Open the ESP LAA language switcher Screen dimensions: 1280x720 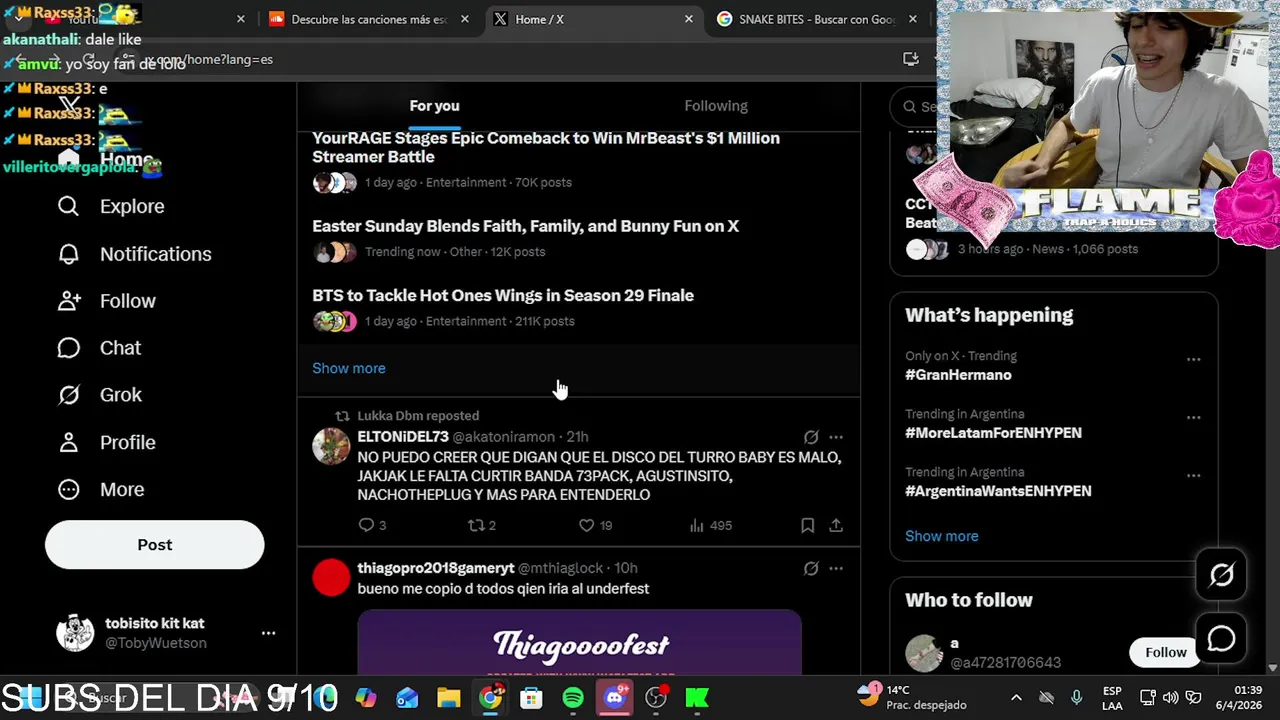[x=1111, y=698]
